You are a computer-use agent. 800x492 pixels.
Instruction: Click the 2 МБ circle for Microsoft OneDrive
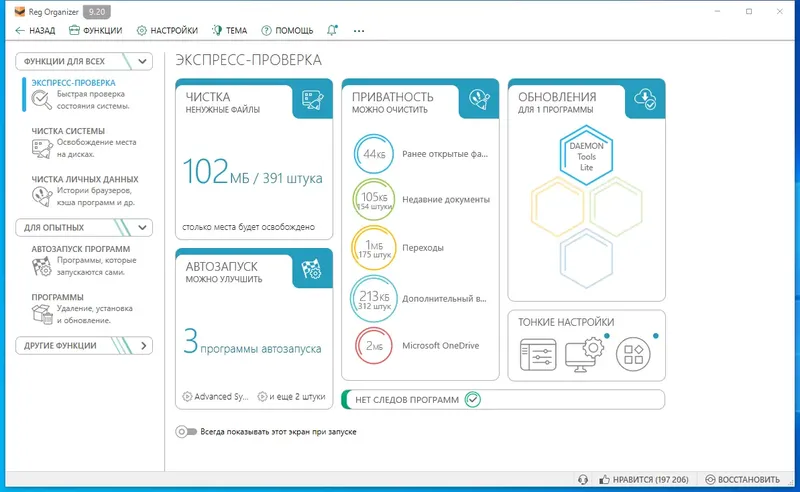(x=374, y=346)
